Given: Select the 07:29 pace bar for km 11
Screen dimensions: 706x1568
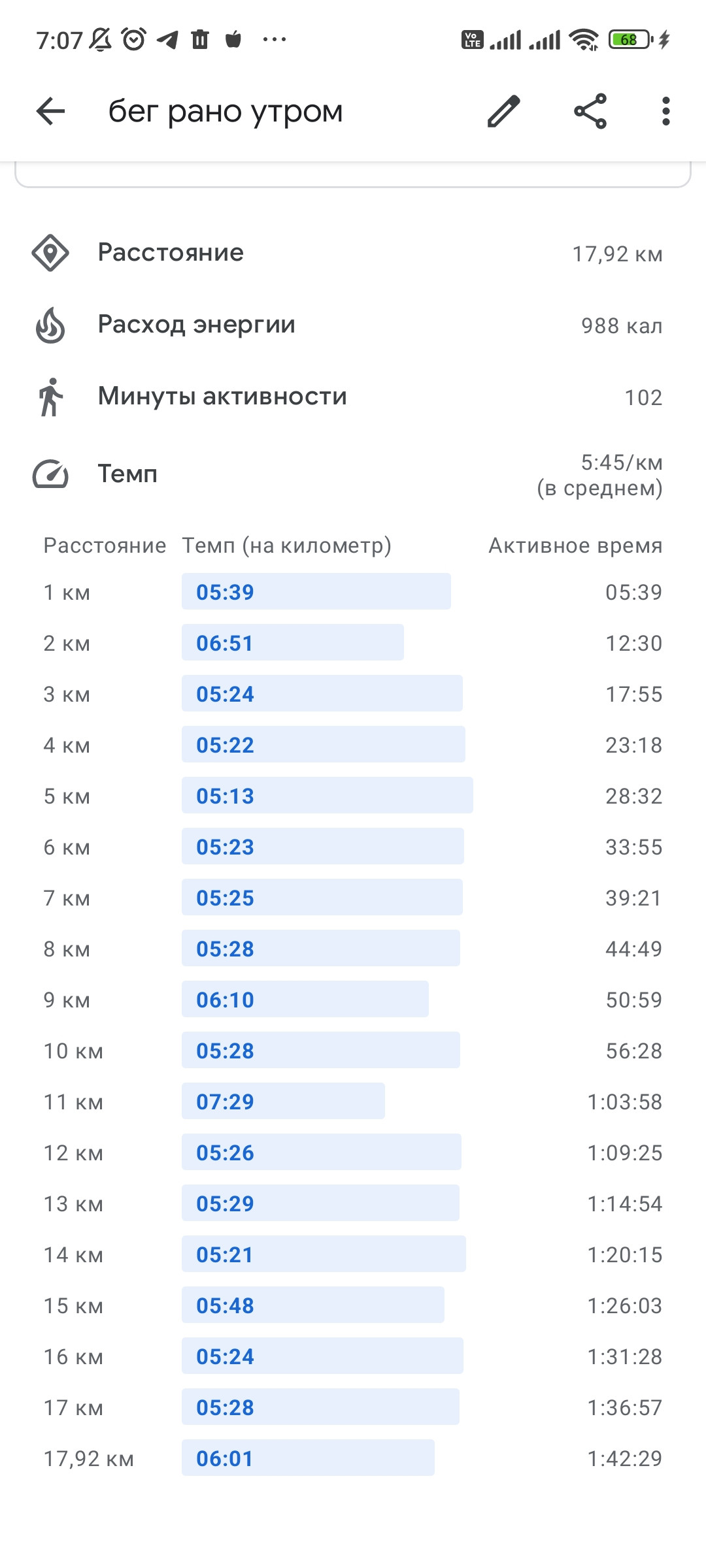Looking at the screenshot, I should [x=283, y=1101].
